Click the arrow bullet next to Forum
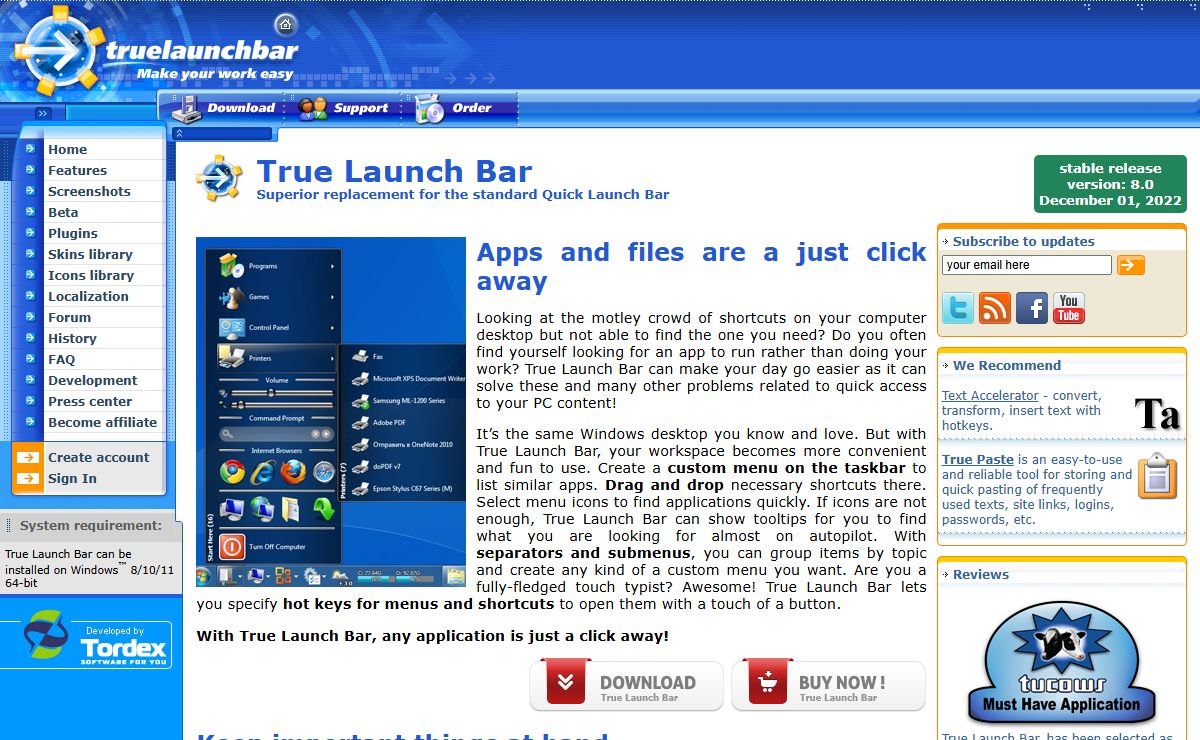 click(30, 317)
